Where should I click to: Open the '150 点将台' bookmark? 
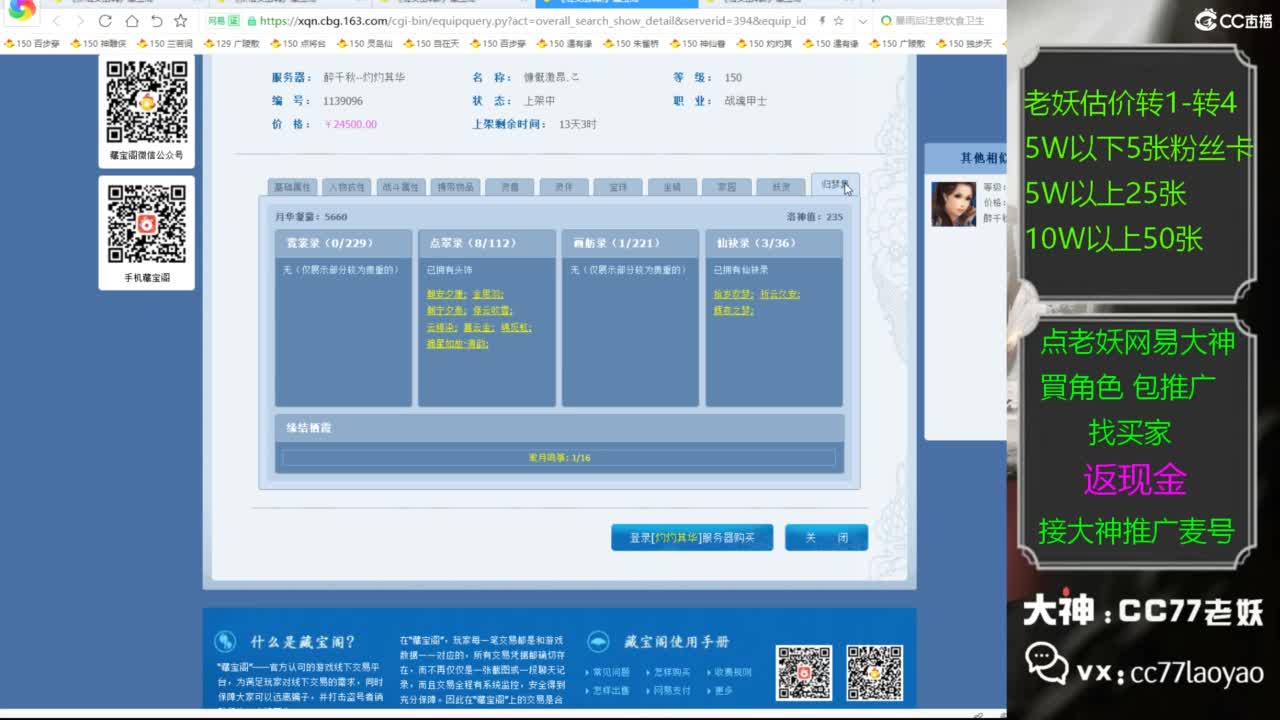(x=298, y=44)
